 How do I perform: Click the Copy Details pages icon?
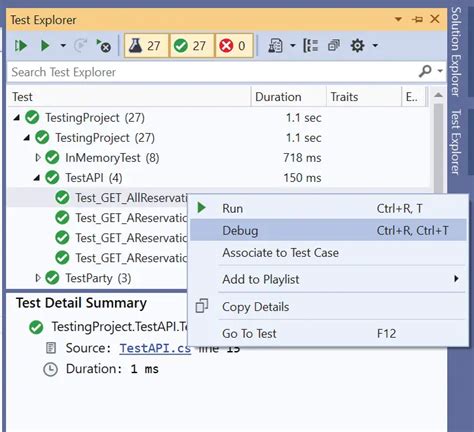pos(202,306)
